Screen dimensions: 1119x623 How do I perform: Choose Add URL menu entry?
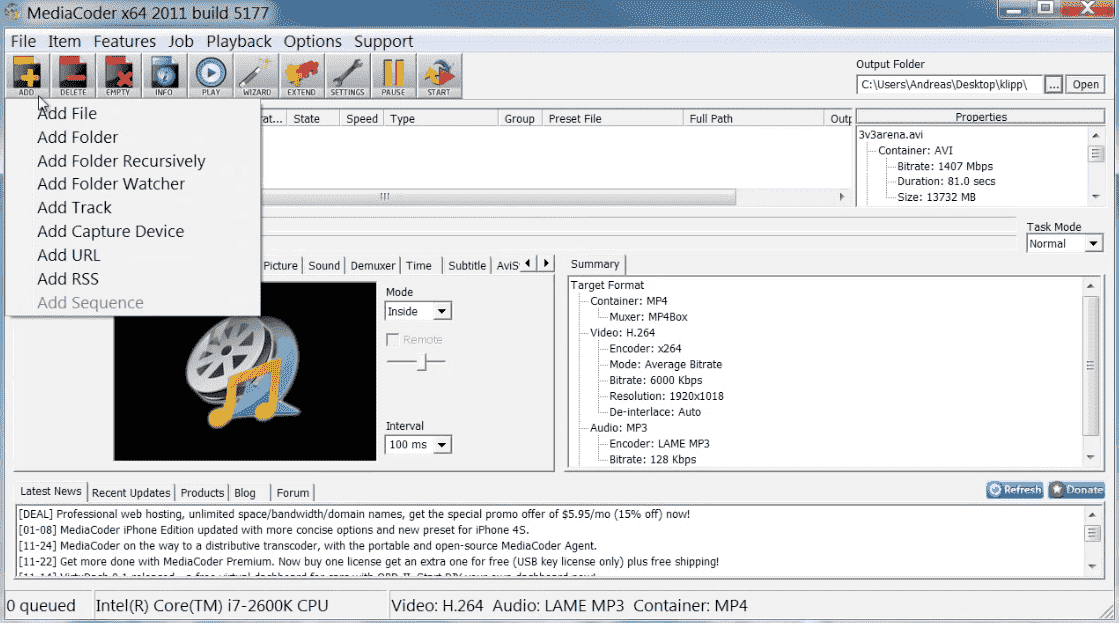[x=68, y=255]
